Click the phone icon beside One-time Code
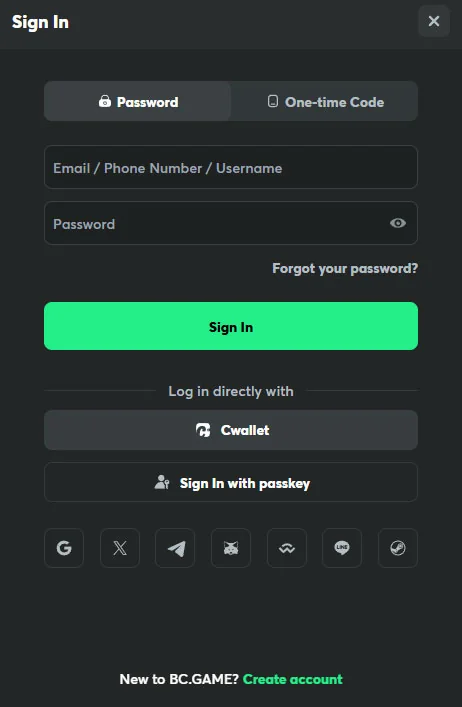This screenshot has height=707, width=462. click(273, 101)
